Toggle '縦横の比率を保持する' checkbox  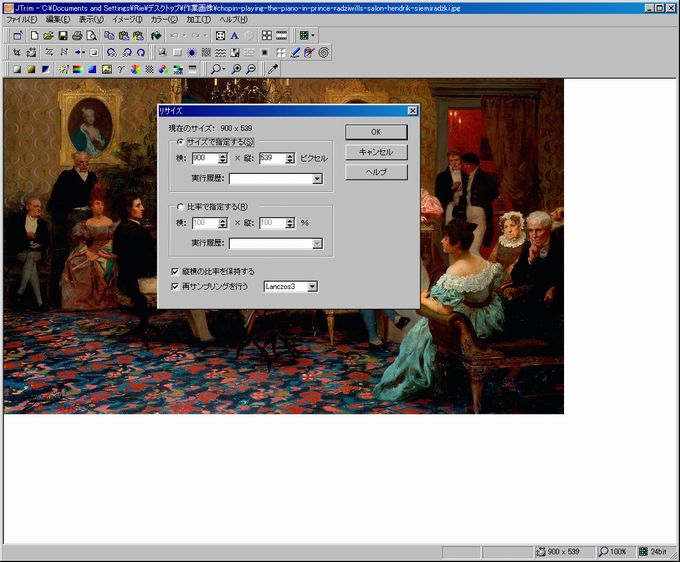175,271
